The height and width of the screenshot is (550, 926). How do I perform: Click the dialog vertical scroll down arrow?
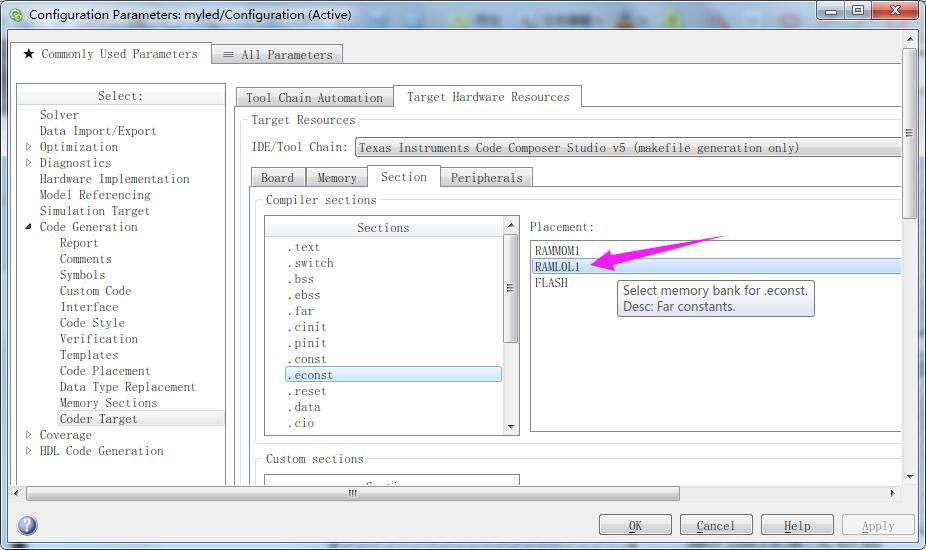tap(909, 476)
